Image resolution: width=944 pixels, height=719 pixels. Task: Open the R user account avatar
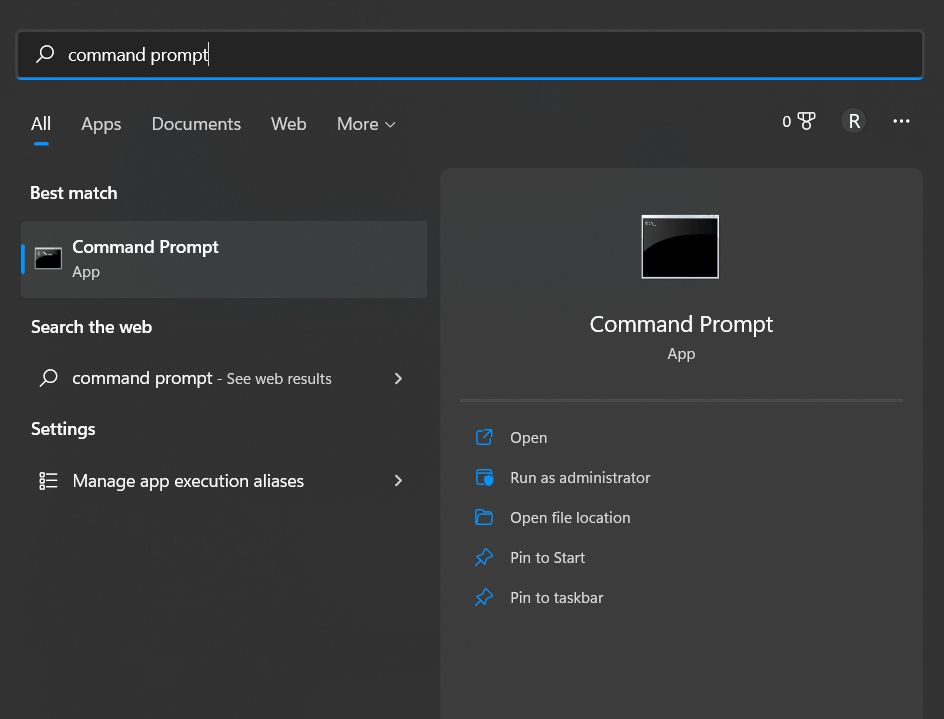tap(854, 121)
